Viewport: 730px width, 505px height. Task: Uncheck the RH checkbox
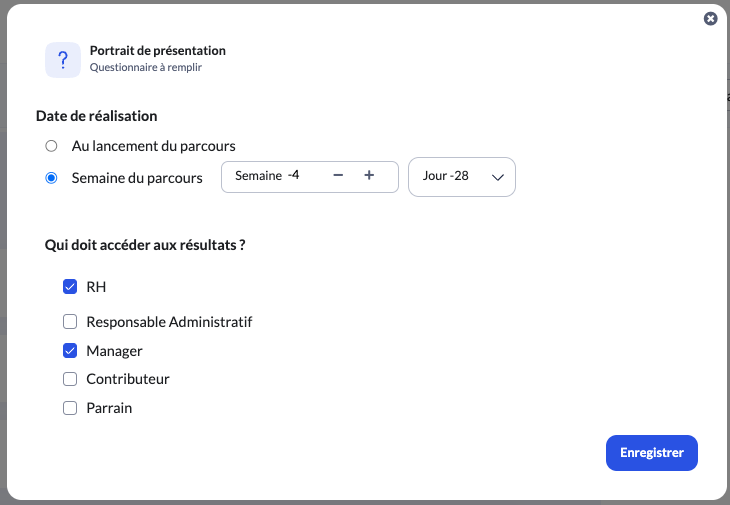coord(70,287)
